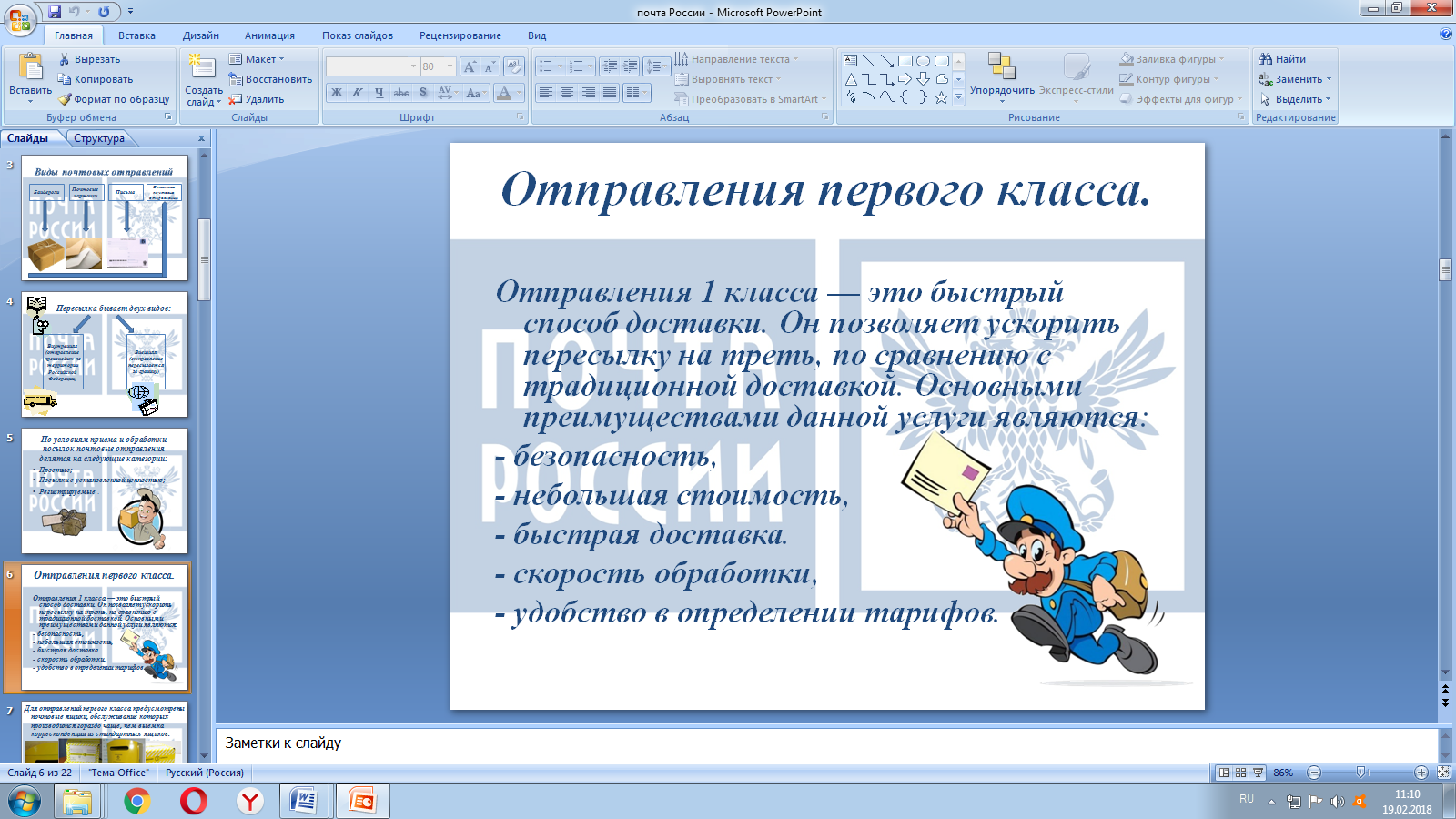
Task: Click the Find (Найти) binoculars icon
Action: click(x=1265, y=59)
